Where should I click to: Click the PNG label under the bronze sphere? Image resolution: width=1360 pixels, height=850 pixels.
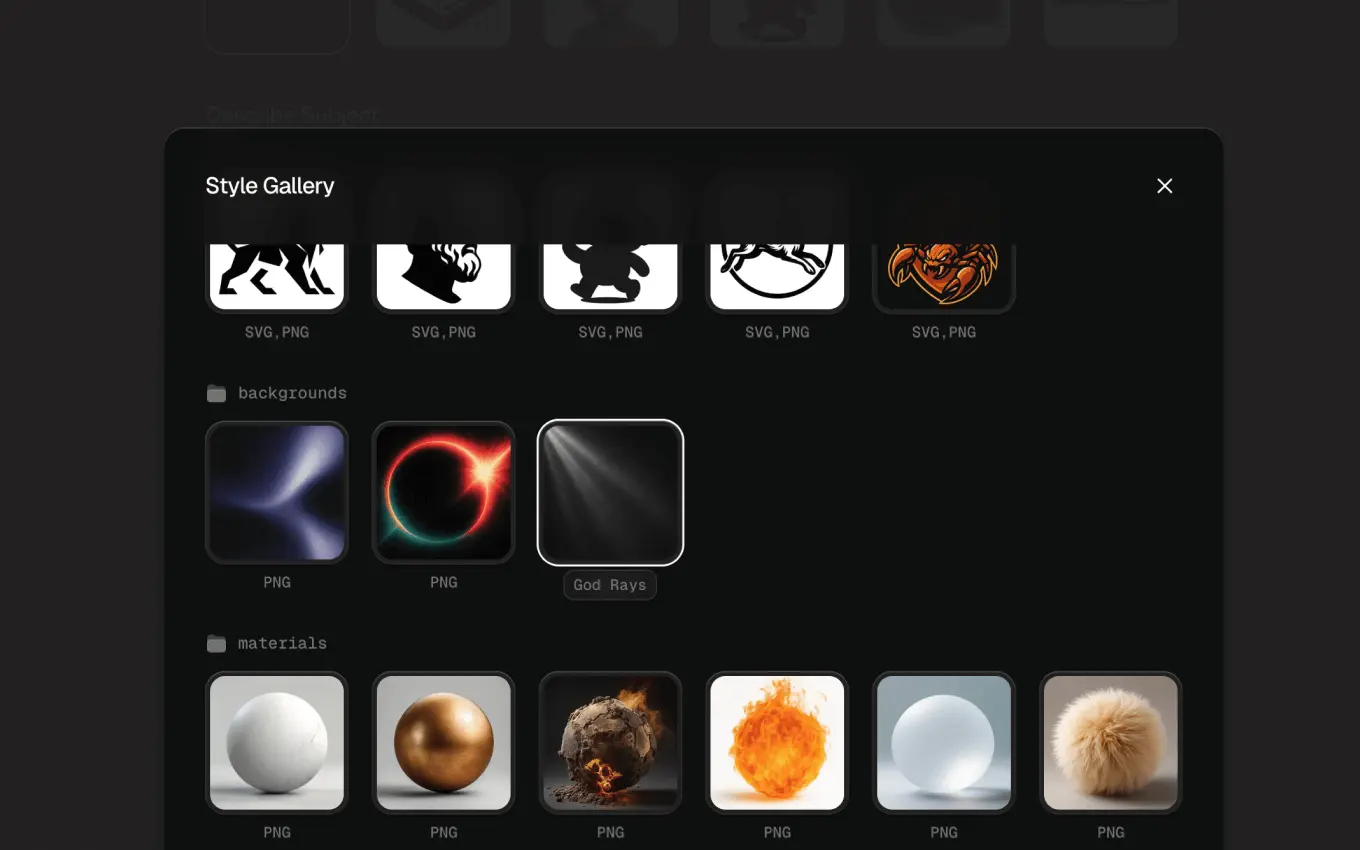pos(444,832)
